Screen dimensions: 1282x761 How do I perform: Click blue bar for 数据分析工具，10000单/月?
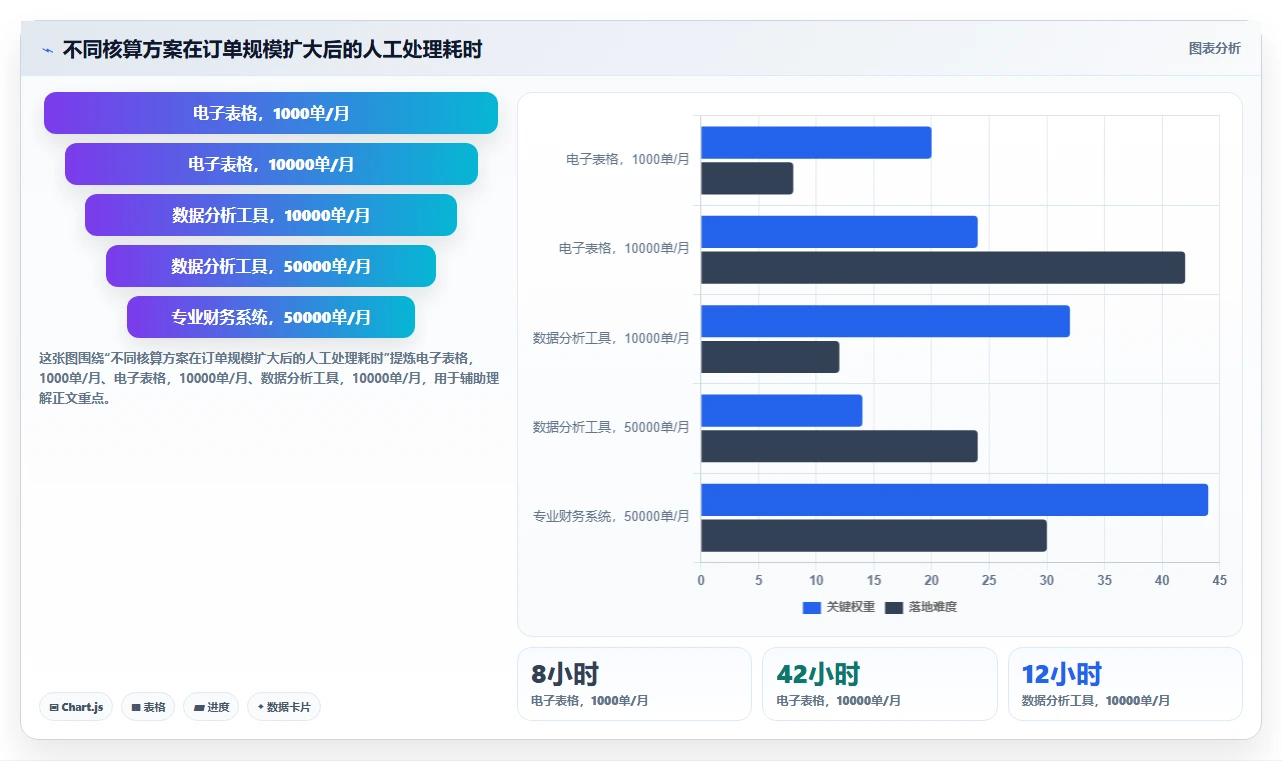(885, 321)
